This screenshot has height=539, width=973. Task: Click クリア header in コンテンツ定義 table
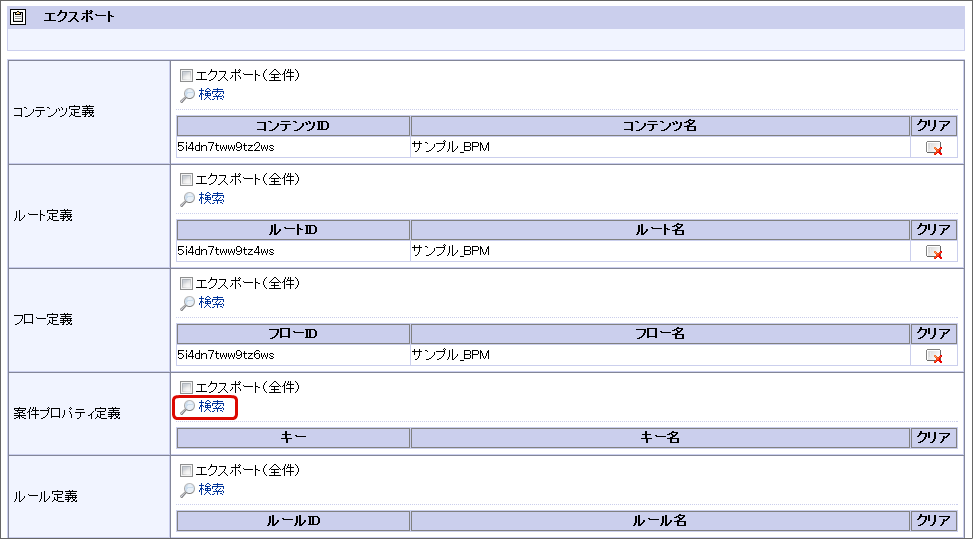[x=934, y=126]
